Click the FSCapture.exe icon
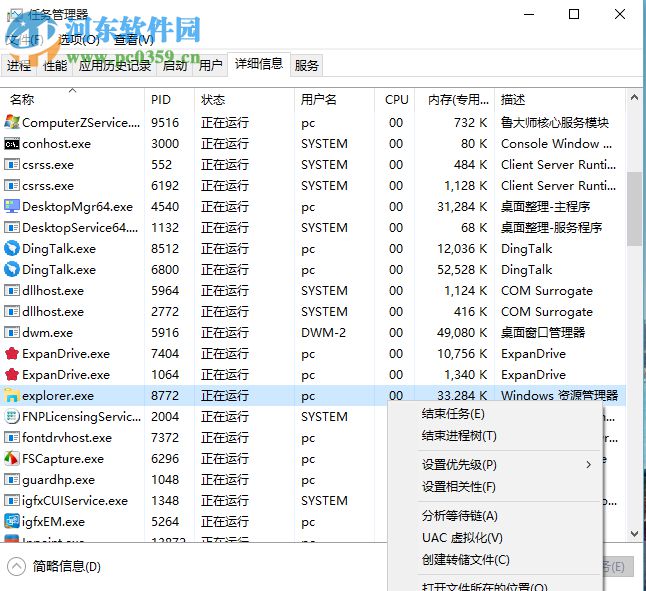Viewport: 646px width, 591px height. click(12, 458)
